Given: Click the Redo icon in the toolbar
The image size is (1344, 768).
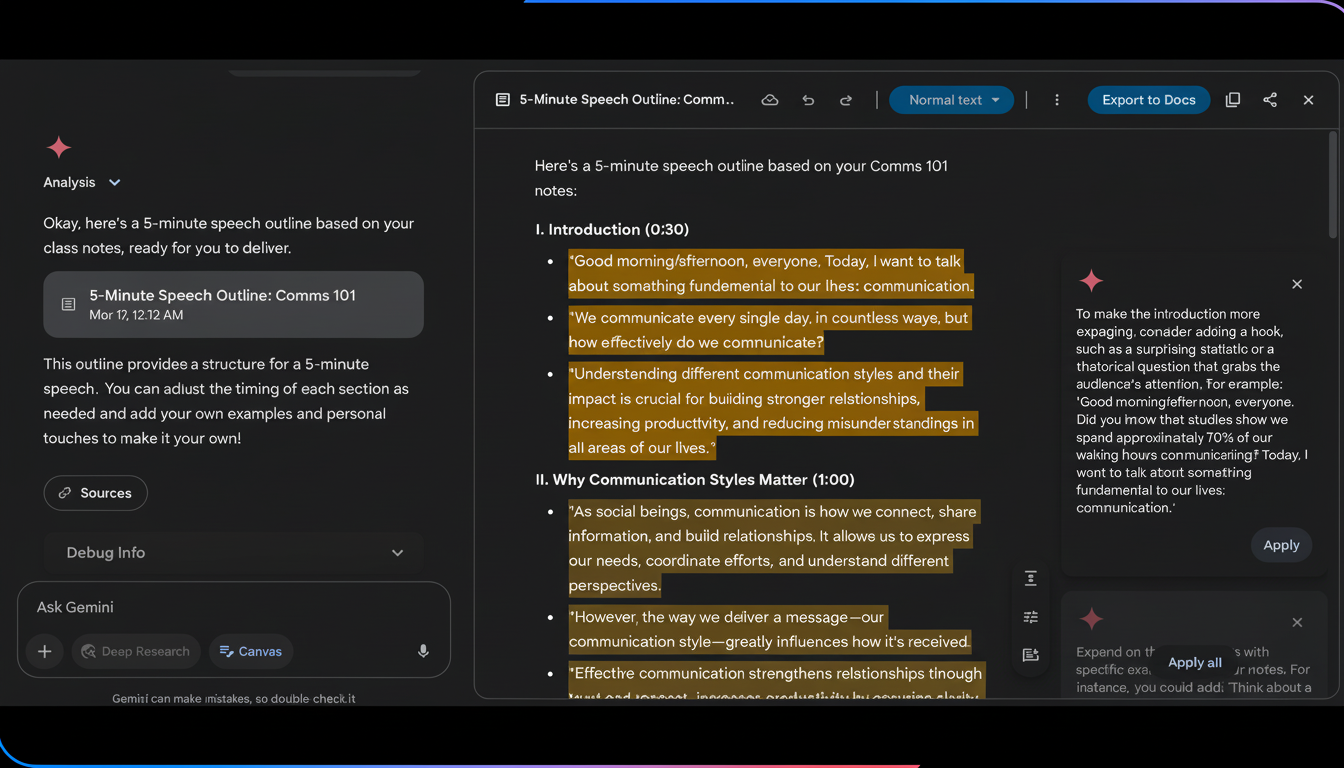Looking at the screenshot, I should (x=846, y=100).
